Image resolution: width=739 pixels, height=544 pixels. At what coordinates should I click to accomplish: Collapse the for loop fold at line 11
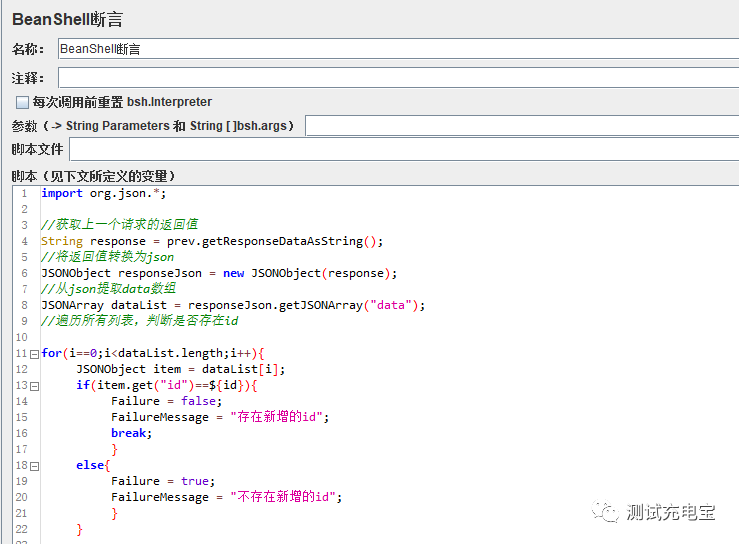pyautogui.click(x=34, y=354)
